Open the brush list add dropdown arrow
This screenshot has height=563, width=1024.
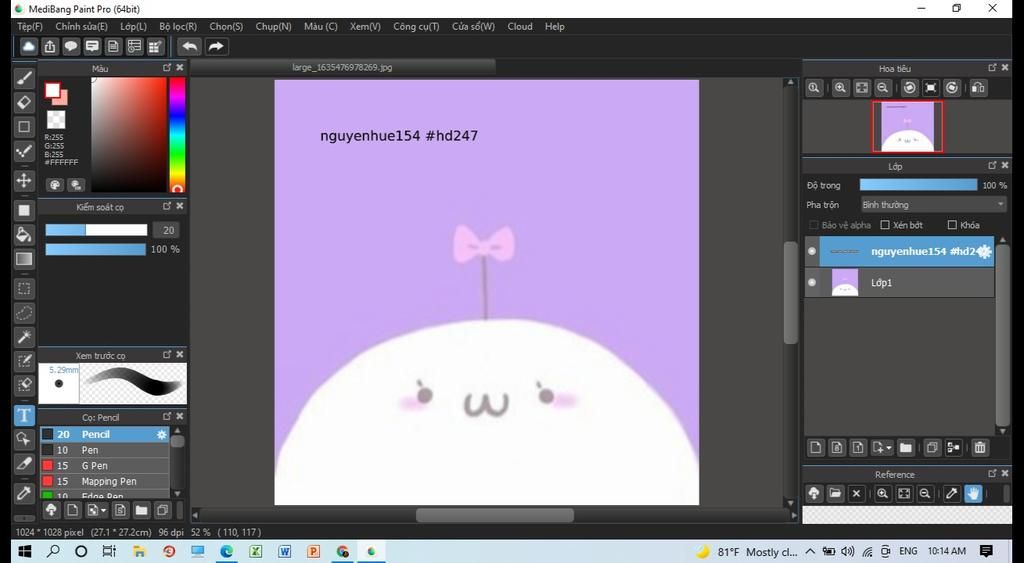[104, 510]
